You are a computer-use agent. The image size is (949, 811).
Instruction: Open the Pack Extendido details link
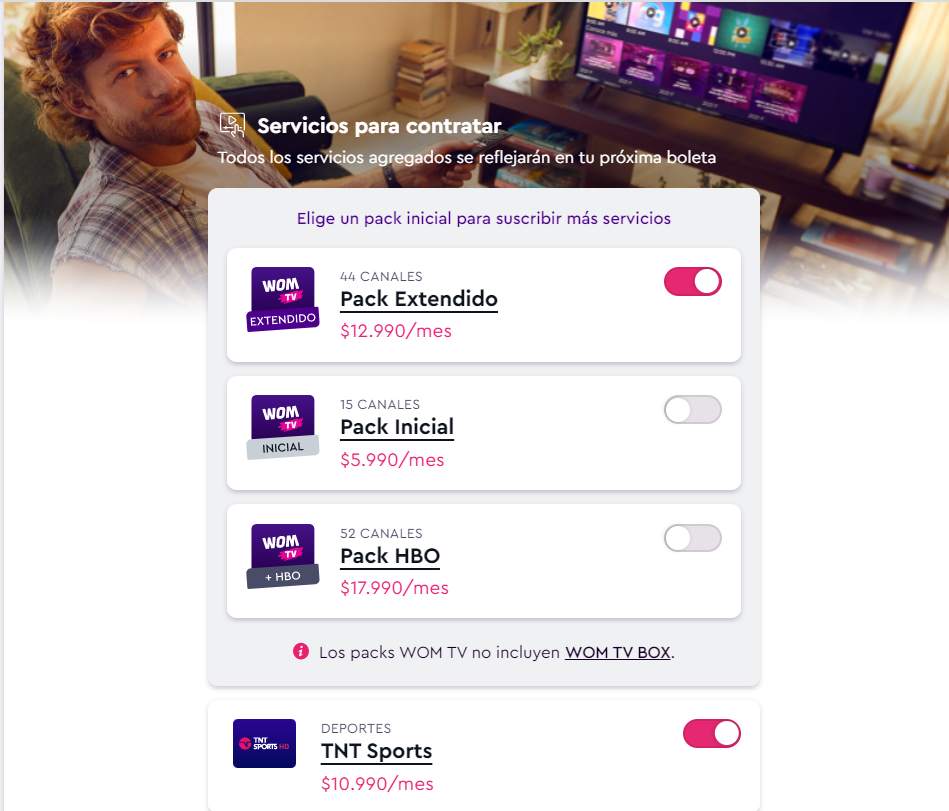pyautogui.click(x=419, y=299)
